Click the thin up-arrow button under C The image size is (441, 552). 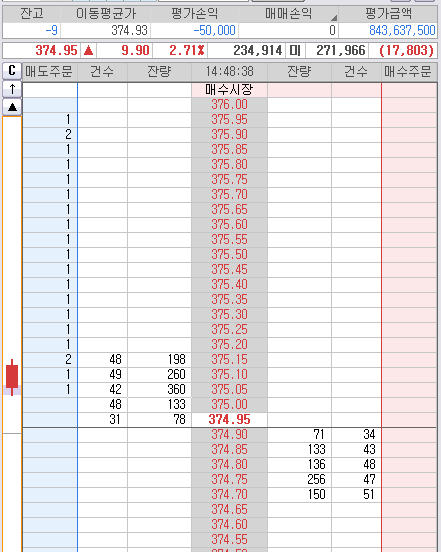[x=12, y=89]
